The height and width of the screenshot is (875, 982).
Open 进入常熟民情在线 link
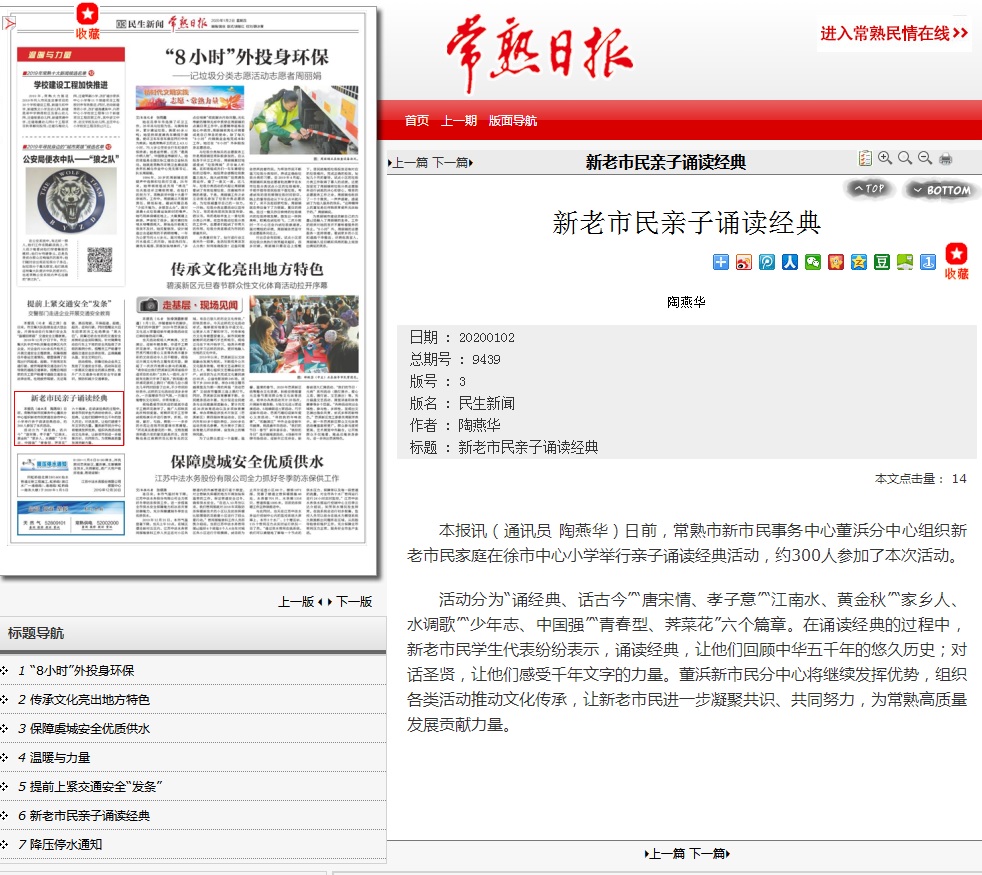894,33
